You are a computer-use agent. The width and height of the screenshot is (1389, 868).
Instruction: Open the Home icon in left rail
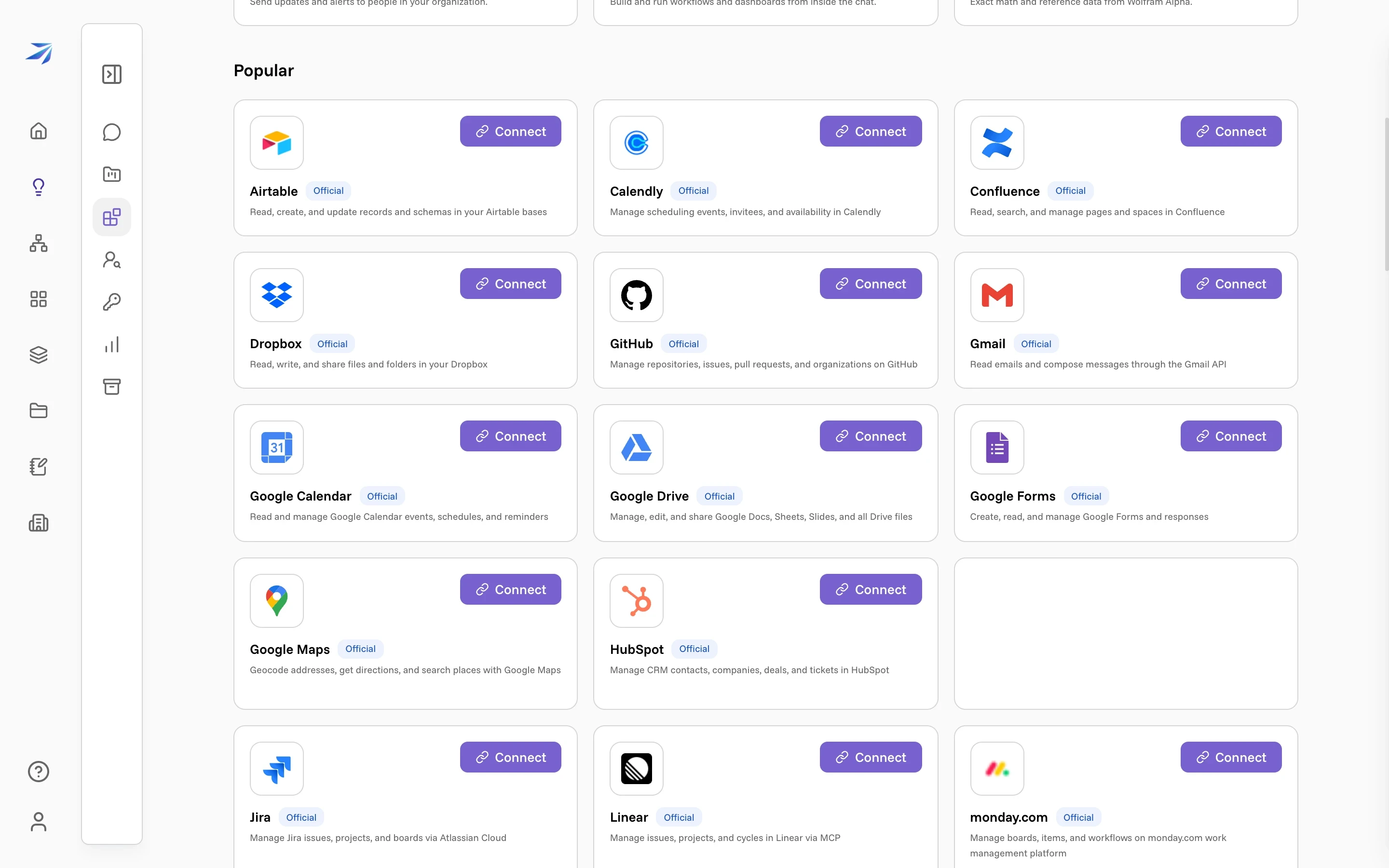(x=39, y=131)
